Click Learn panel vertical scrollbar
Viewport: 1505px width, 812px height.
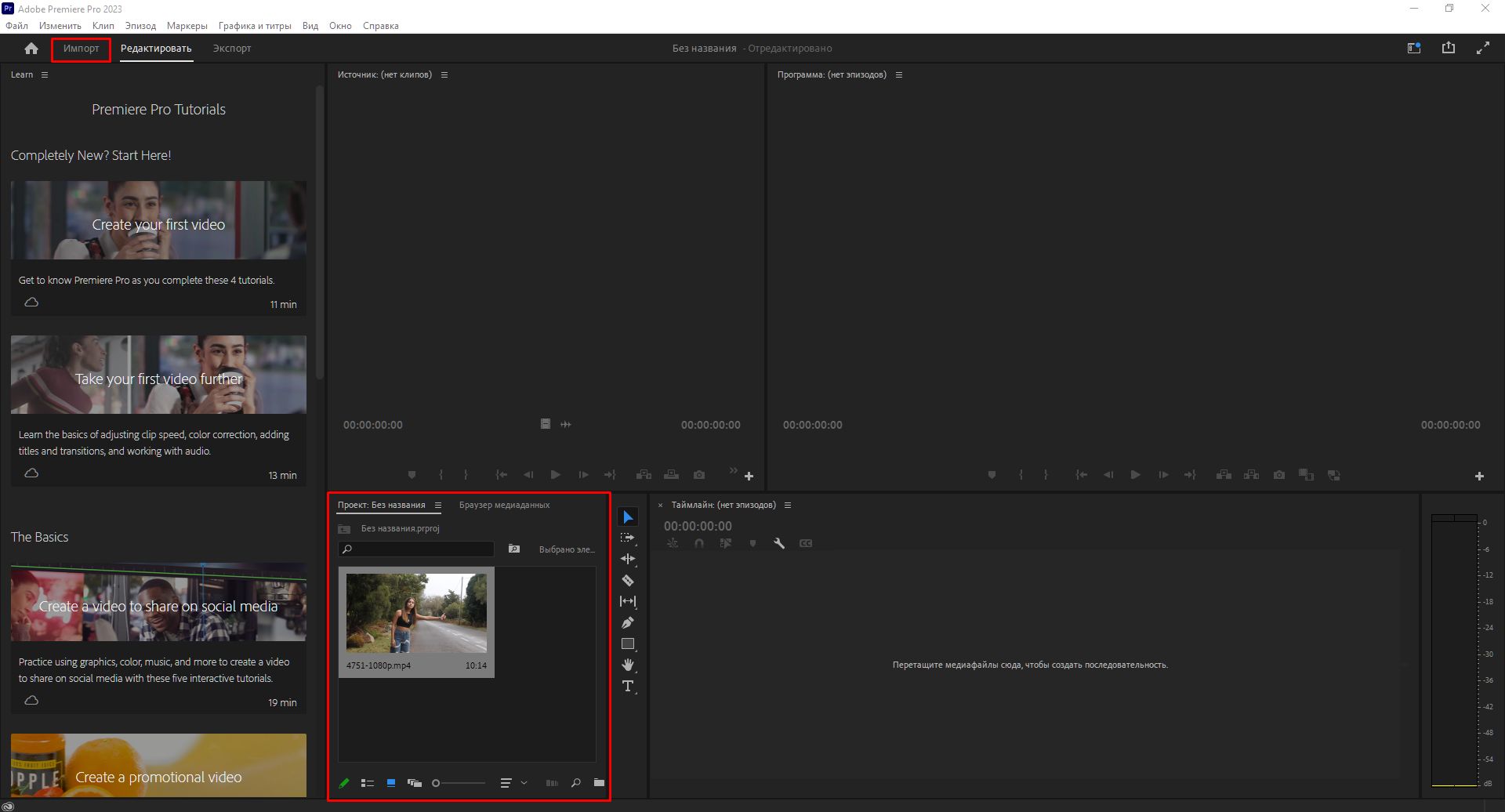(319, 233)
